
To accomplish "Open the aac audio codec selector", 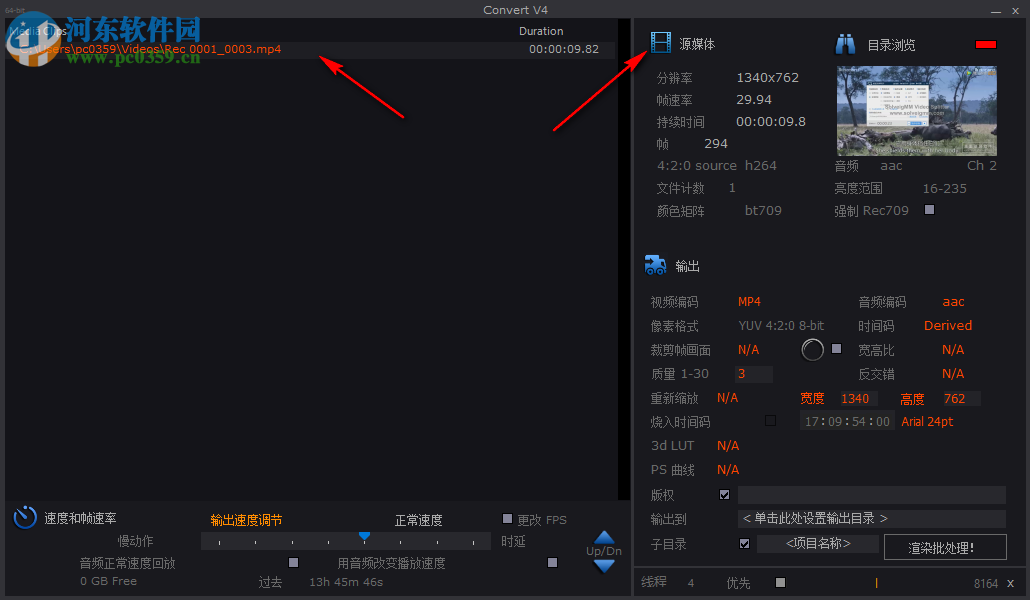I will coord(952,301).
